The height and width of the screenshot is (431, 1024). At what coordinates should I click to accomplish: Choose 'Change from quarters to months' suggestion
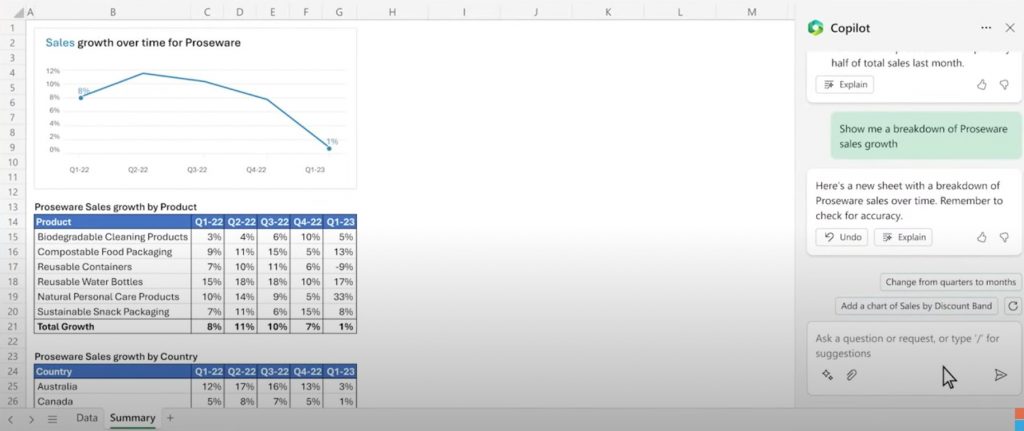[950, 282]
